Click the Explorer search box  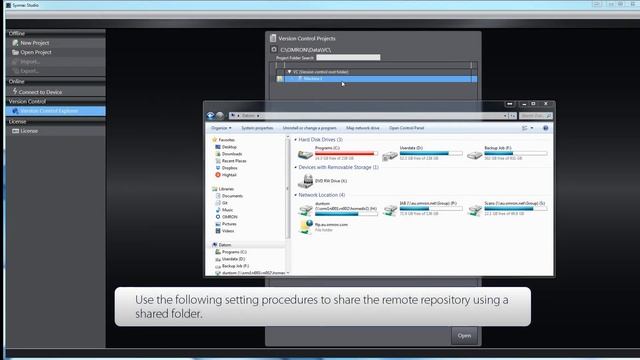(536, 116)
